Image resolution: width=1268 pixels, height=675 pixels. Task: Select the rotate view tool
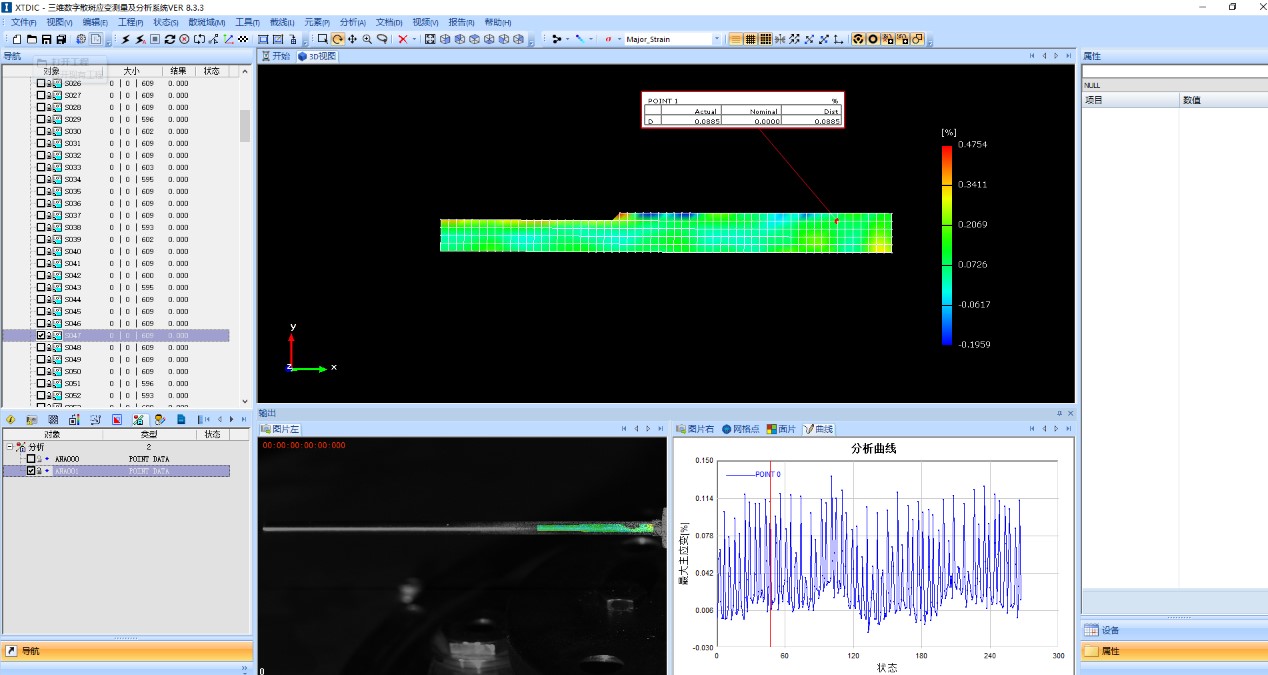[x=338, y=39]
